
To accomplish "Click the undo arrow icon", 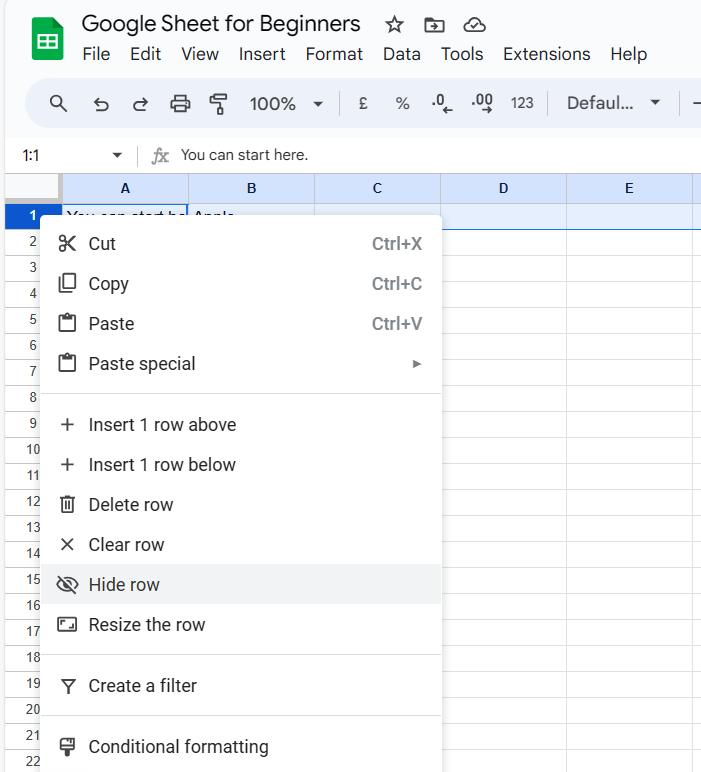I will [x=101, y=104].
